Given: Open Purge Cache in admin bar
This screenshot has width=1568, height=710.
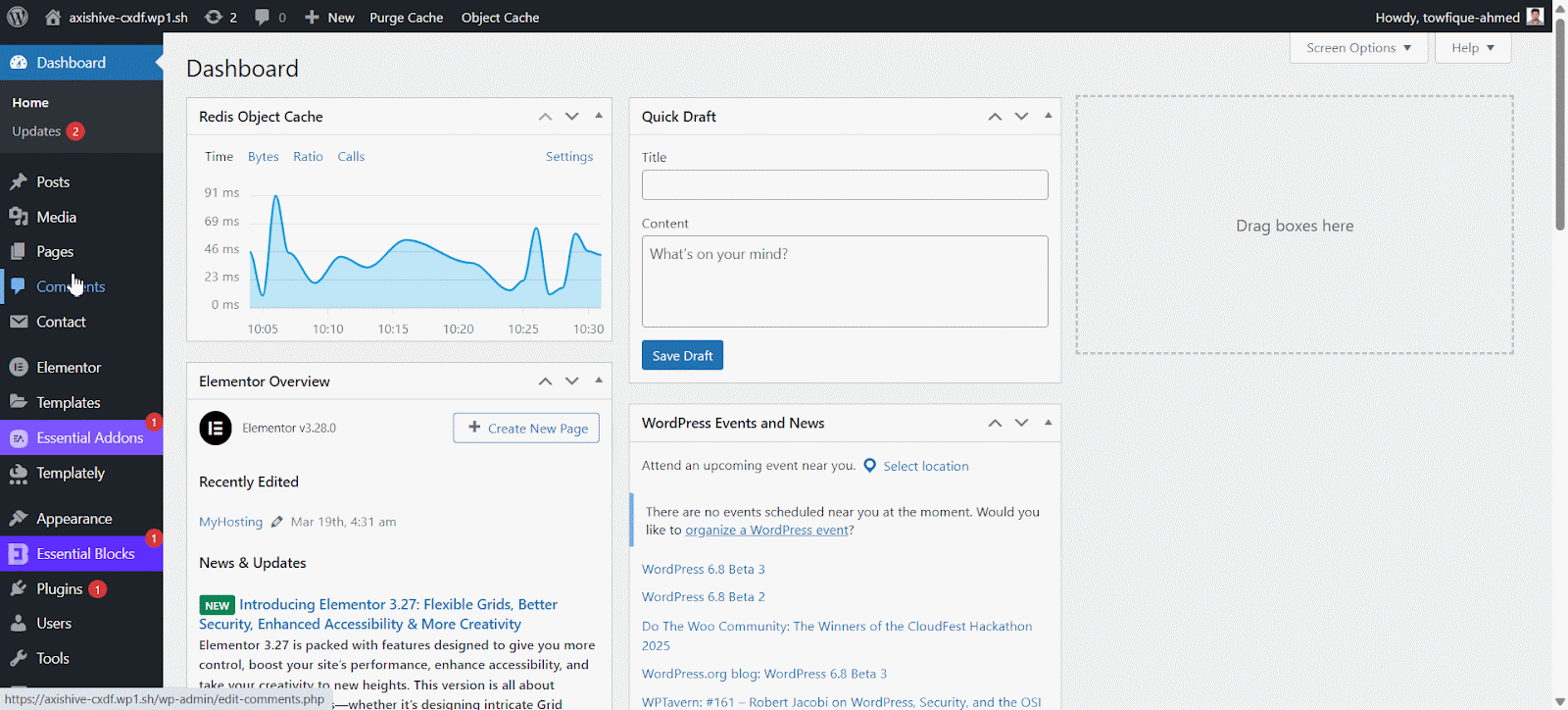Looking at the screenshot, I should pos(406,18).
